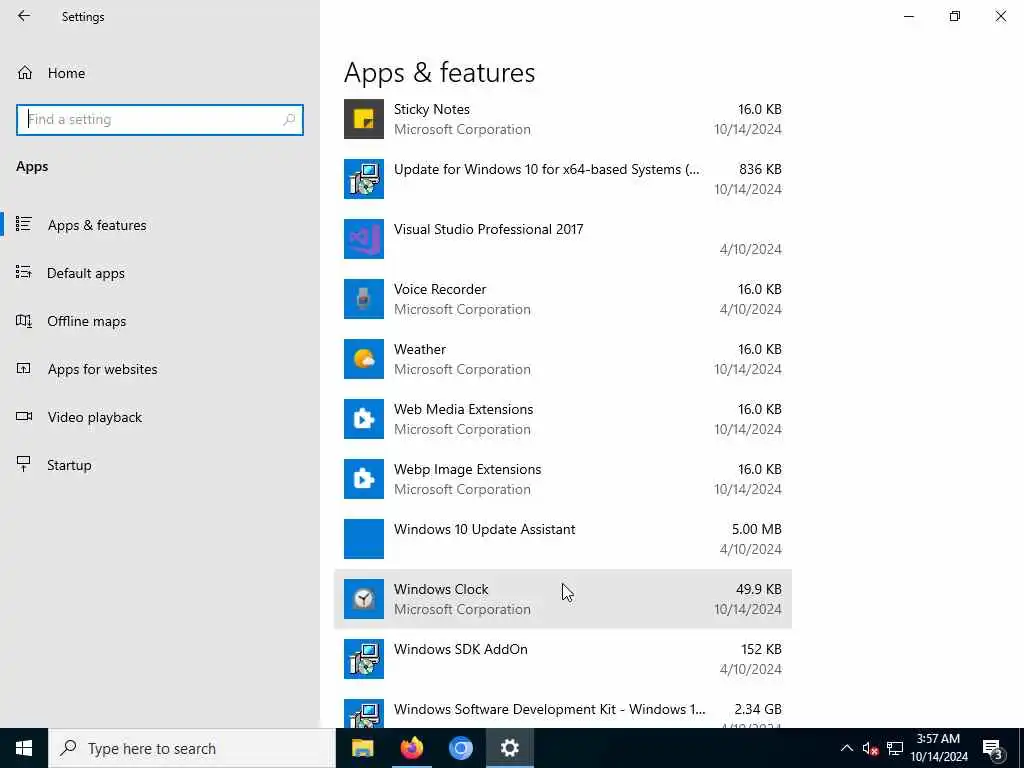Click the Home house icon

click(x=25, y=73)
